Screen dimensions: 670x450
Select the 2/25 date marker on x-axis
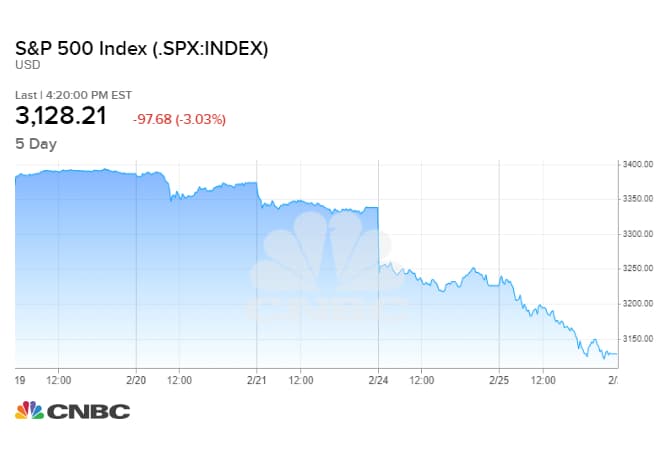click(x=499, y=380)
